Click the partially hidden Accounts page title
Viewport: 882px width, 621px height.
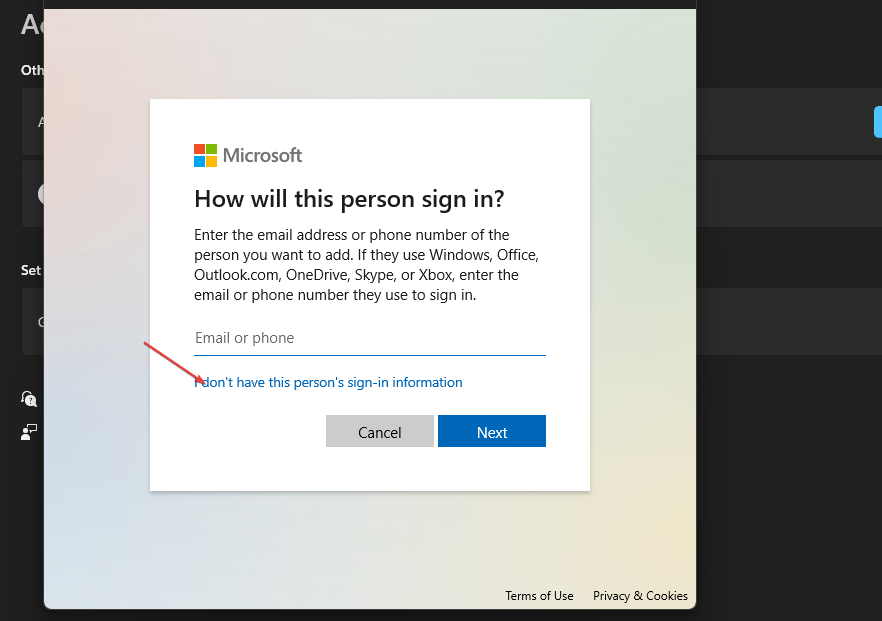31,25
